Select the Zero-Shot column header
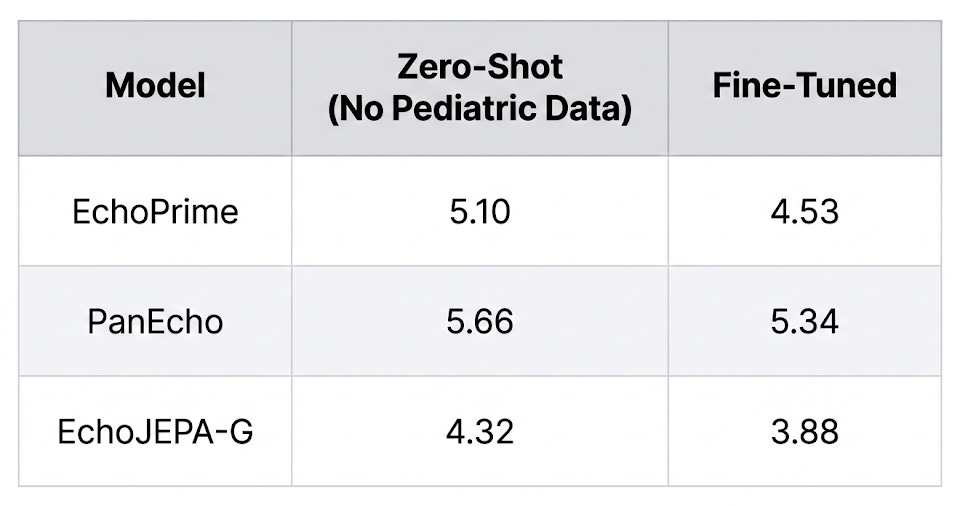The image size is (961, 506). click(x=480, y=88)
